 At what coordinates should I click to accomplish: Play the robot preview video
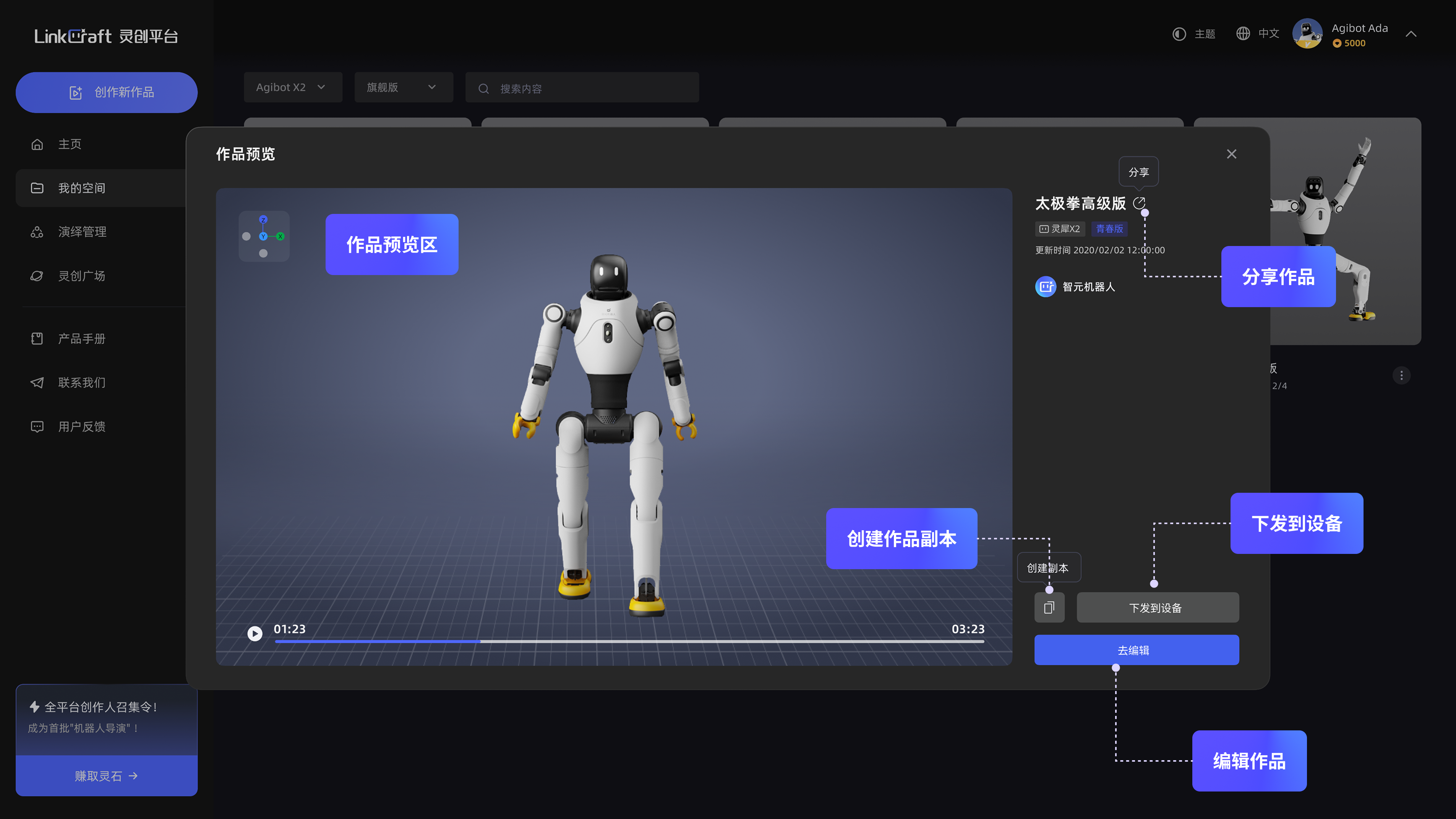click(255, 633)
